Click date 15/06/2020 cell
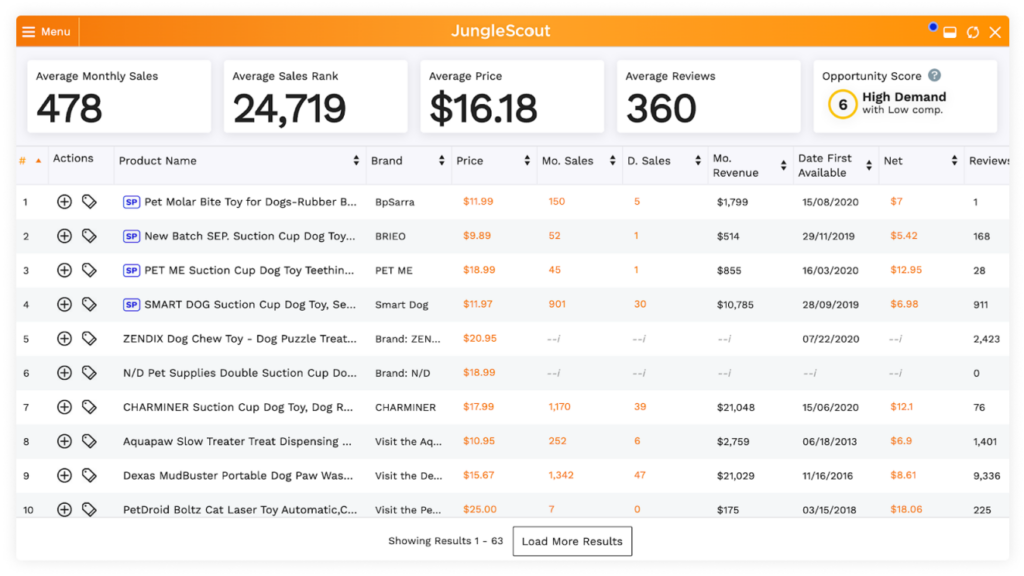The height and width of the screenshot is (576, 1024). 830,407
